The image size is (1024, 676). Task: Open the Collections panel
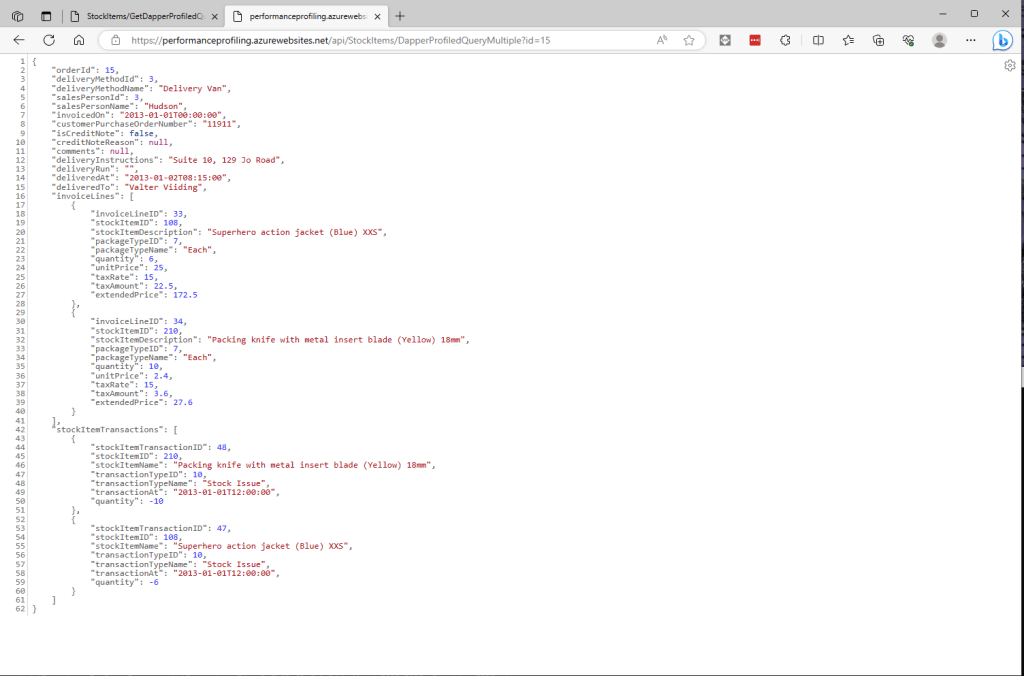(878, 40)
